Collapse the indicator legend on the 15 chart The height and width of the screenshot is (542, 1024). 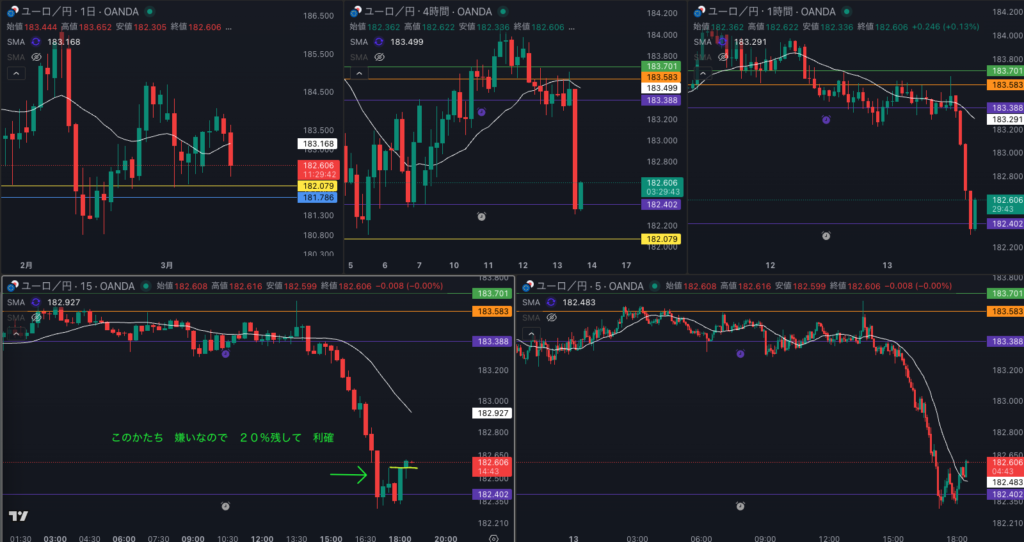tap(16, 334)
